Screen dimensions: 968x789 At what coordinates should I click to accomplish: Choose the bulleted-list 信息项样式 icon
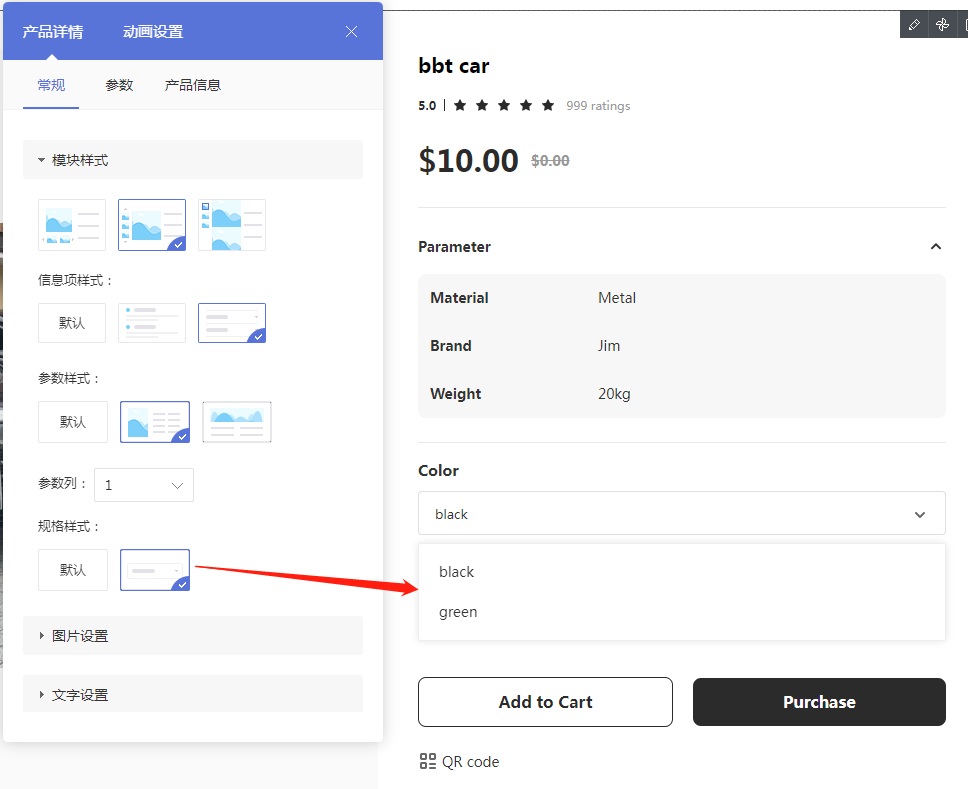152,323
